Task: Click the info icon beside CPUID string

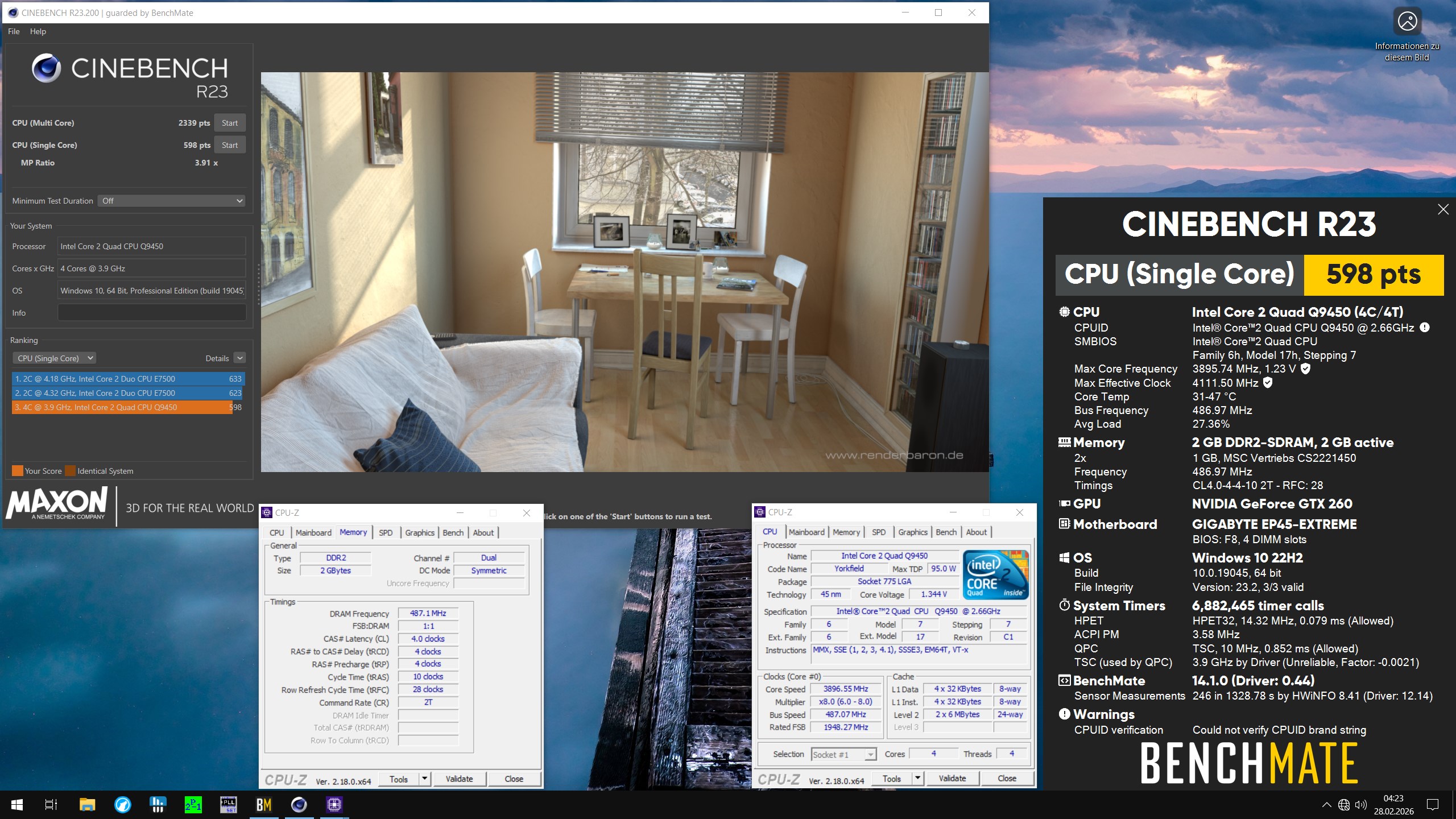Action: [x=1425, y=328]
